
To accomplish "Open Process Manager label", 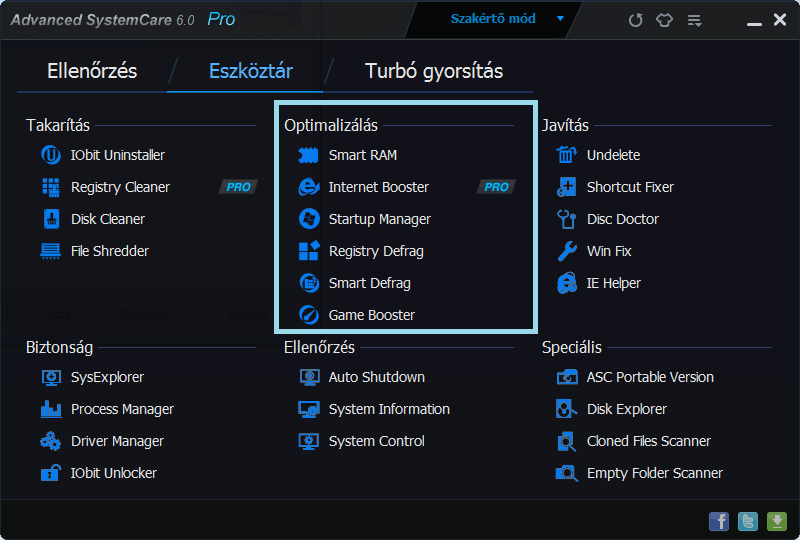I will tap(122, 409).
